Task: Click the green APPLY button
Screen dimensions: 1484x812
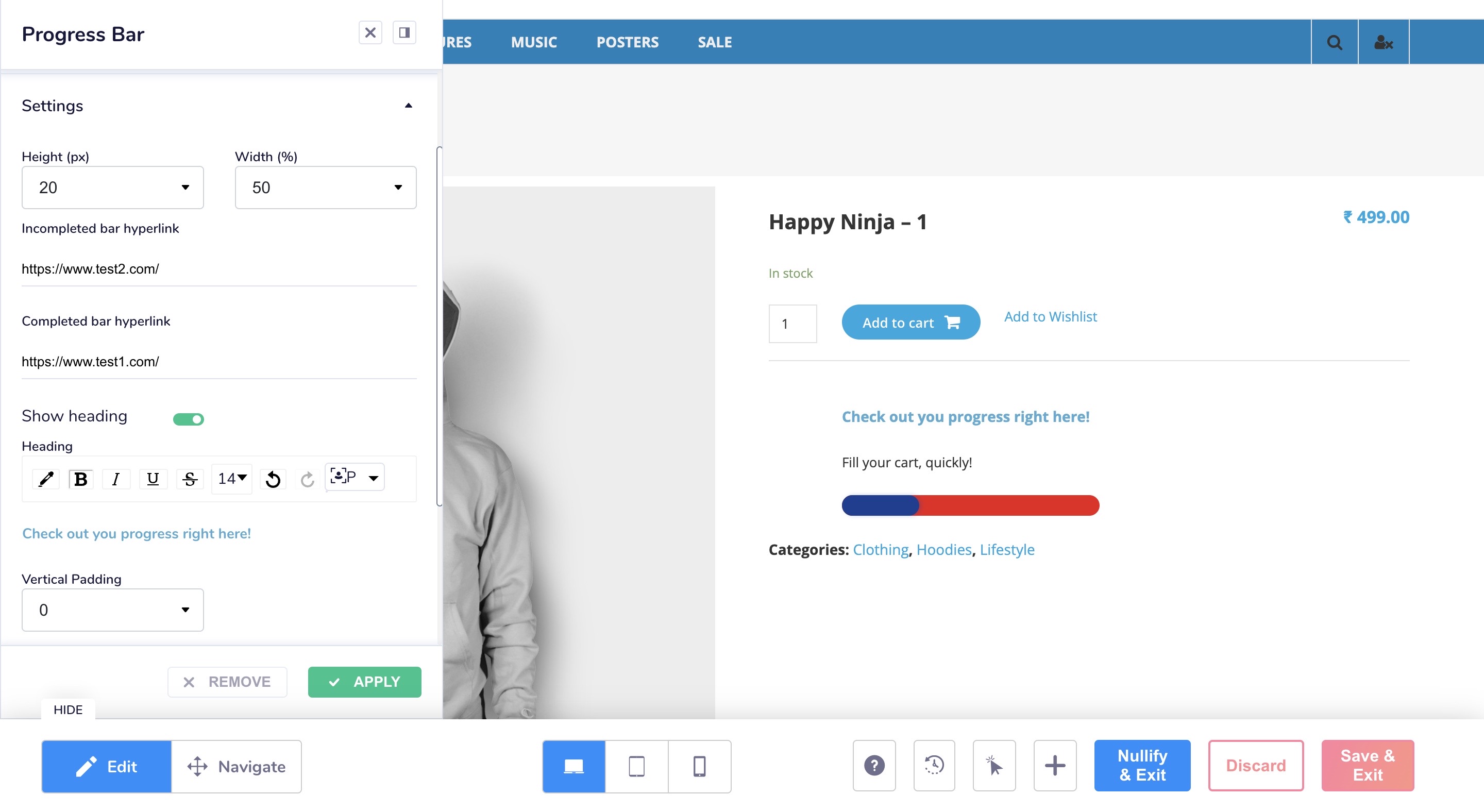Action: (x=364, y=681)
